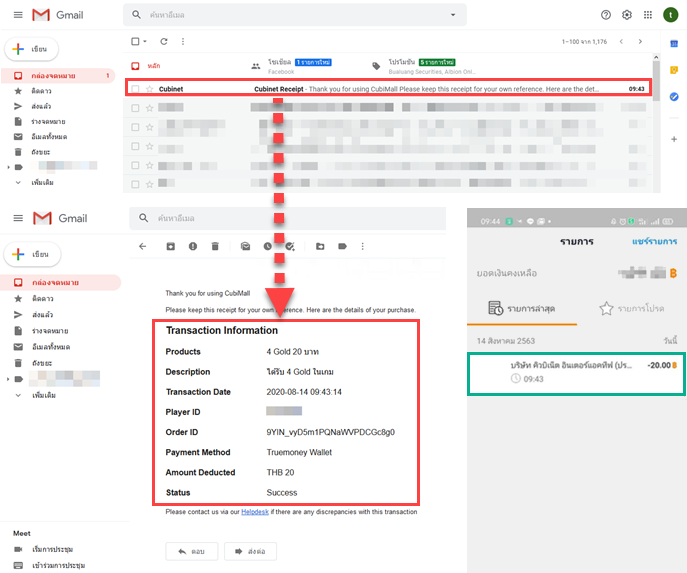
Task: Click the plus add-ons icon in side panel
Action: [674, 139]
